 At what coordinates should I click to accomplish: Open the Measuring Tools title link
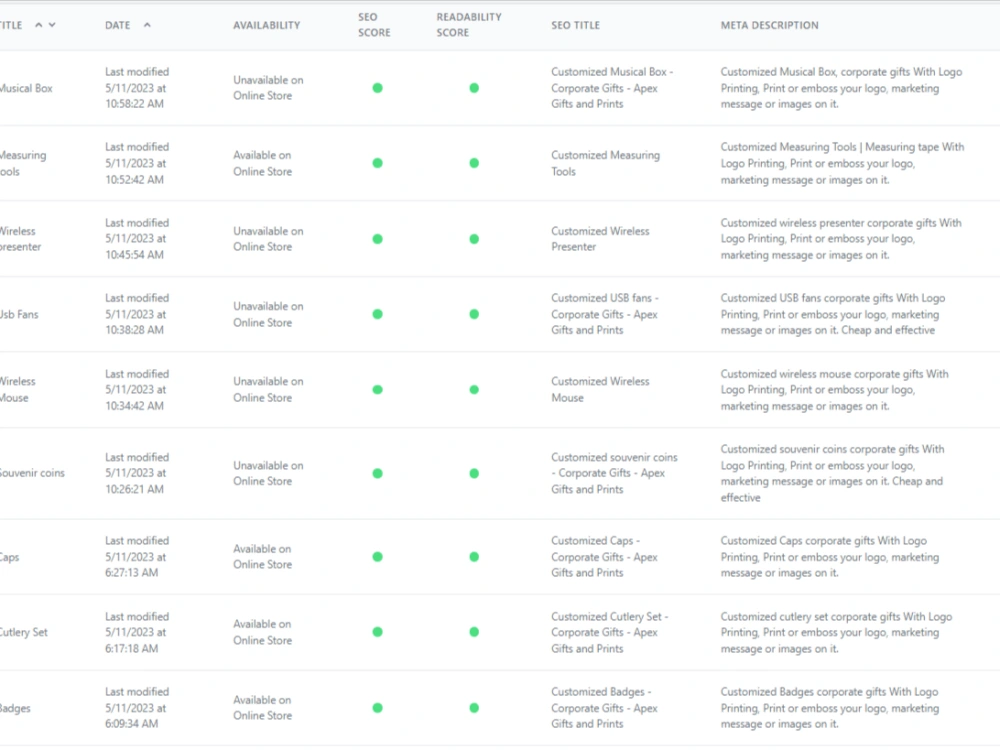tap(23, 163)
